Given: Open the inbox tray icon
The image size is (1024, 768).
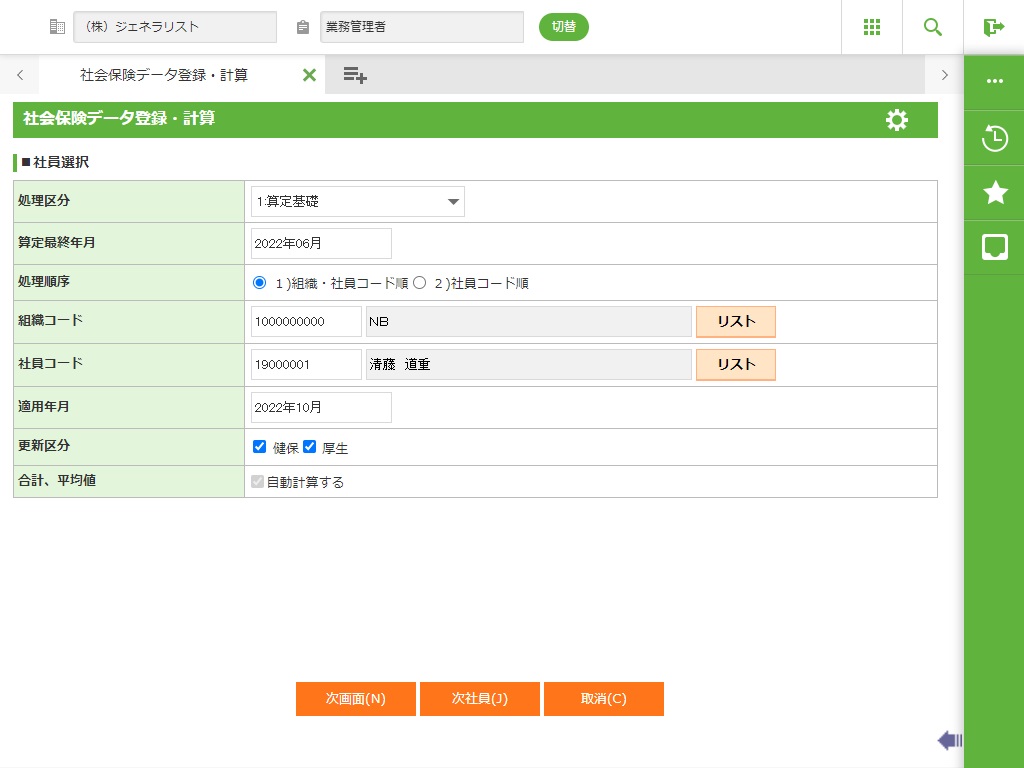Looking at the screenshot, I should click(x=995, y=247).
